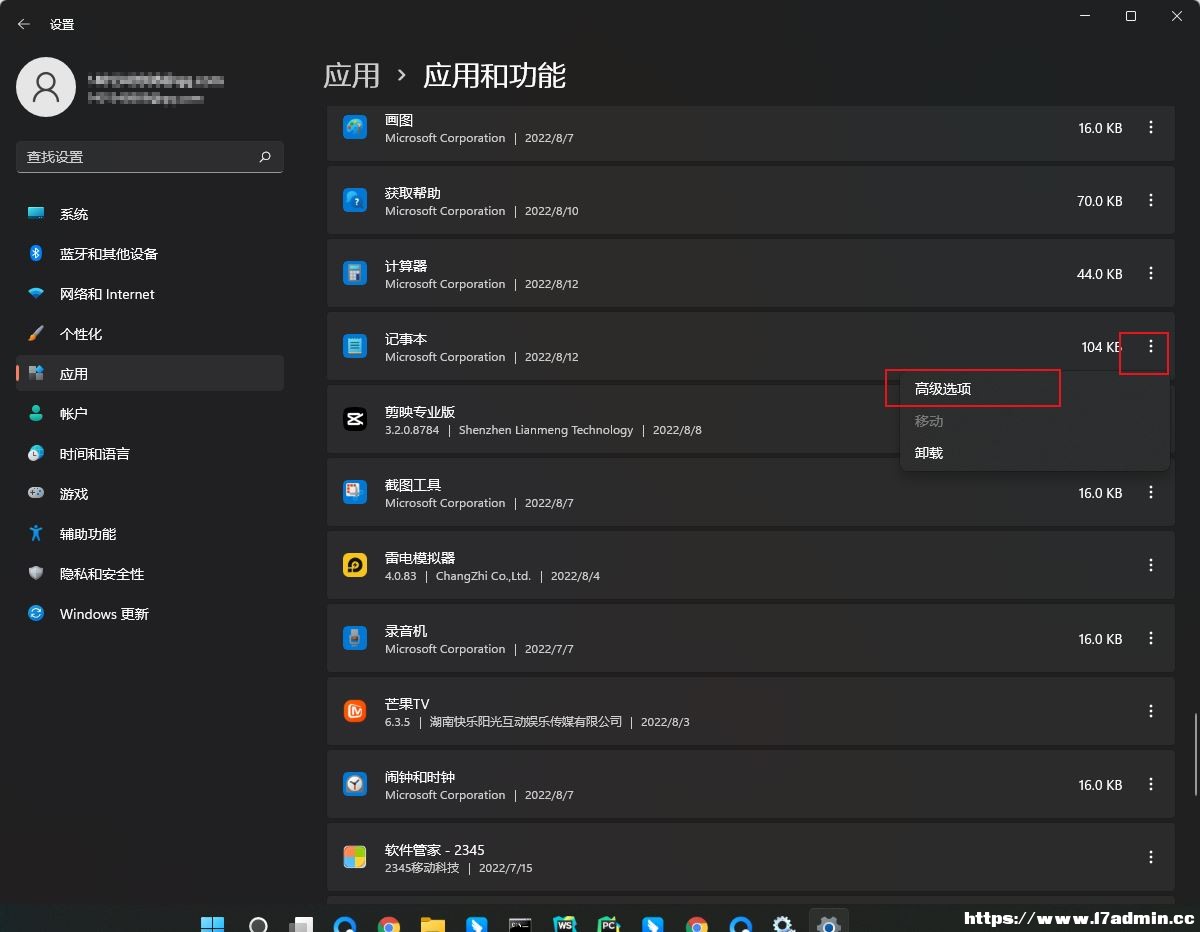
Task: Click the search magnifier in 查找设置 box
Action: 265,157
